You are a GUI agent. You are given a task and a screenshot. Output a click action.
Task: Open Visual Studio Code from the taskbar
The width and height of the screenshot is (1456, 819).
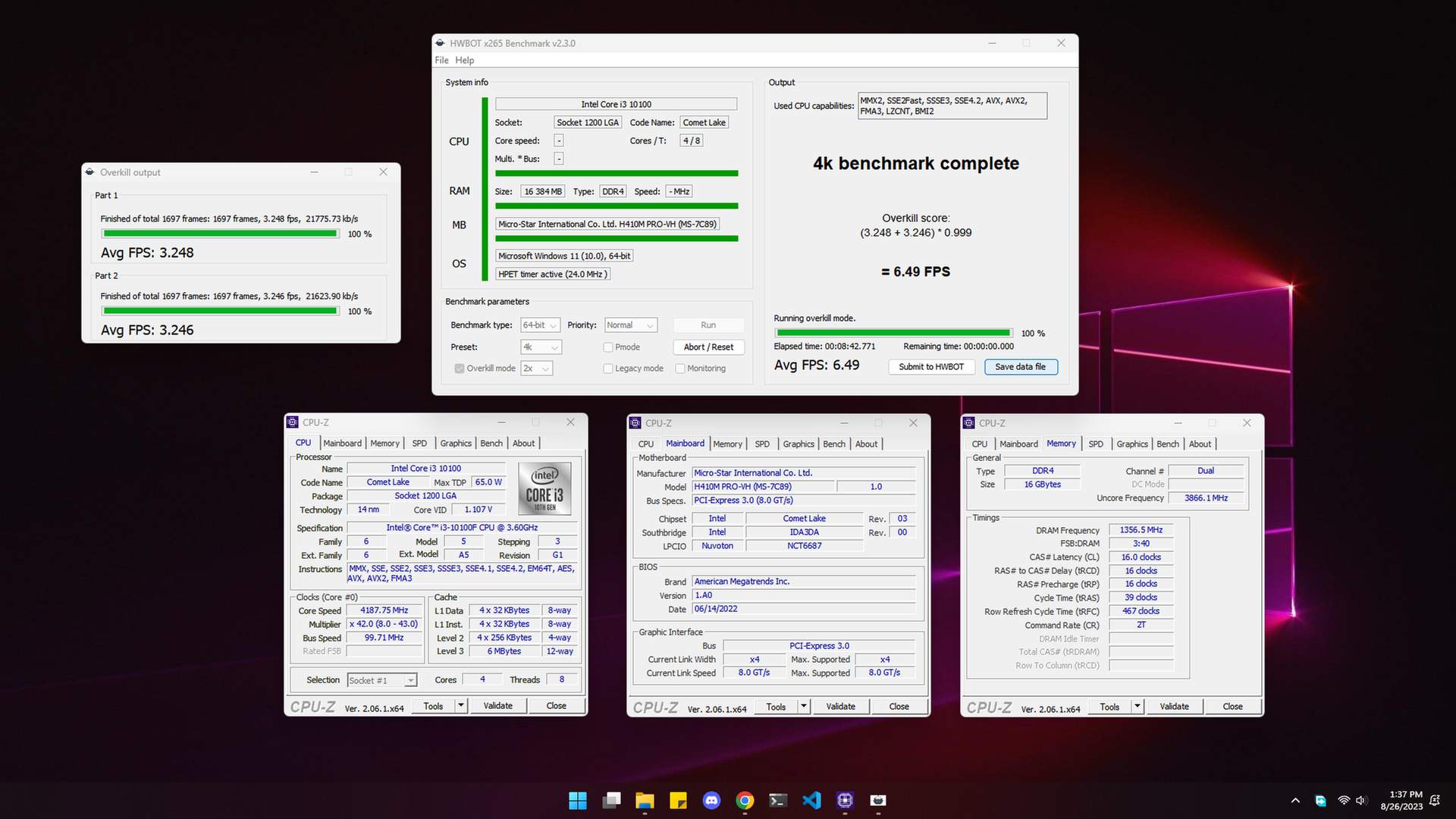811,800
